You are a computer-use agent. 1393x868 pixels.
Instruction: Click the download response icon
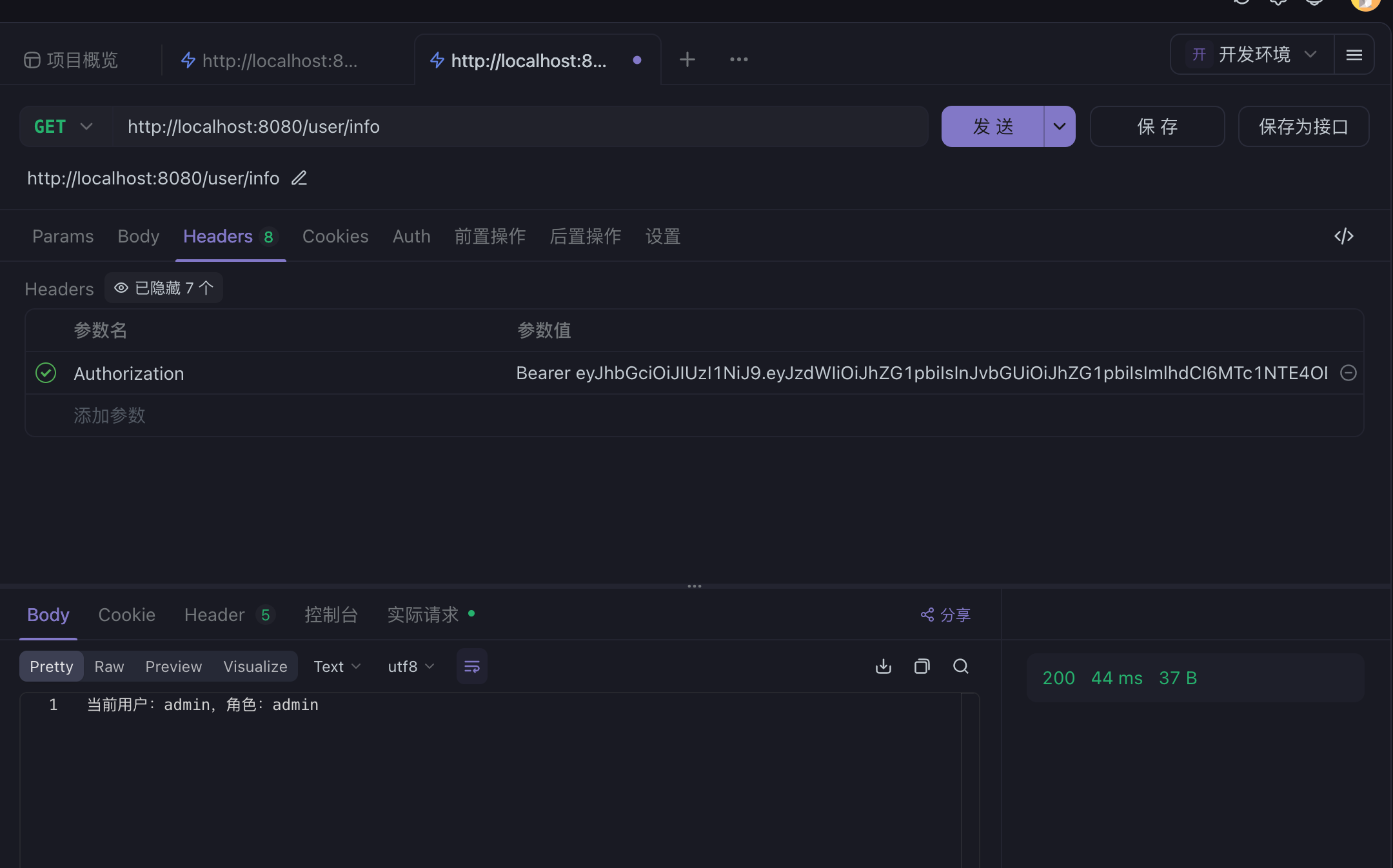point(884,666)
